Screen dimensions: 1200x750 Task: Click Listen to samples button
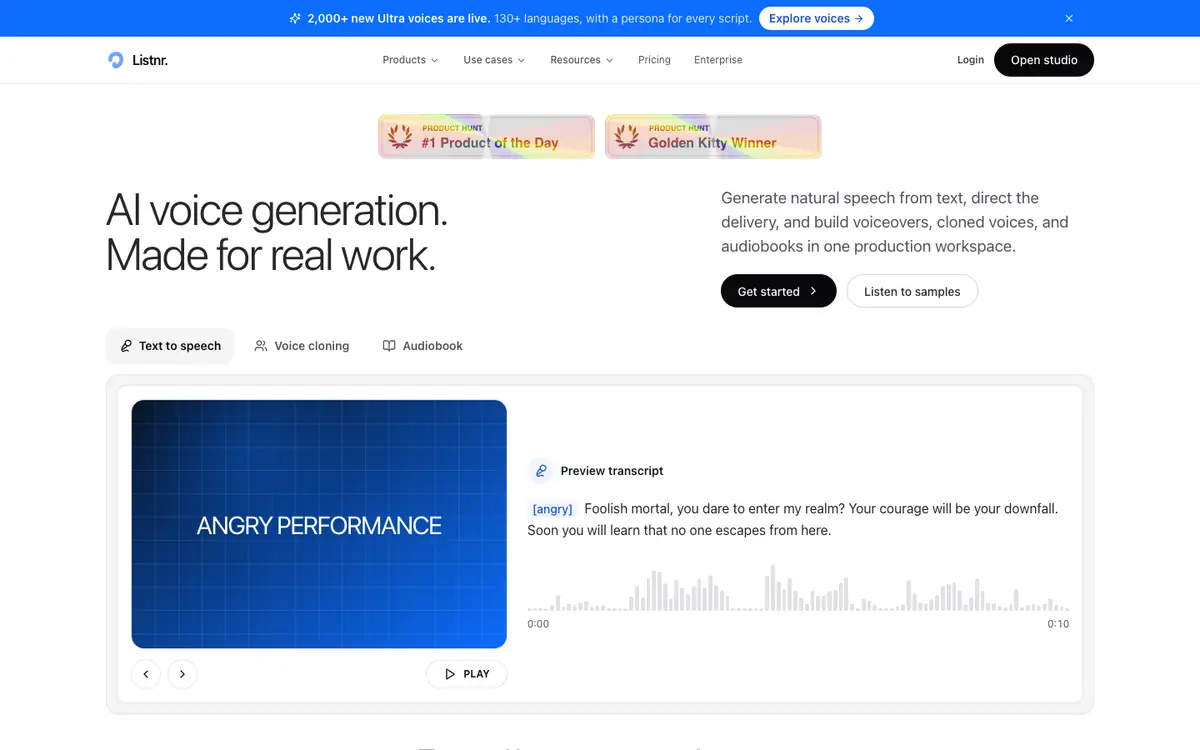click(x=912, y=291)
